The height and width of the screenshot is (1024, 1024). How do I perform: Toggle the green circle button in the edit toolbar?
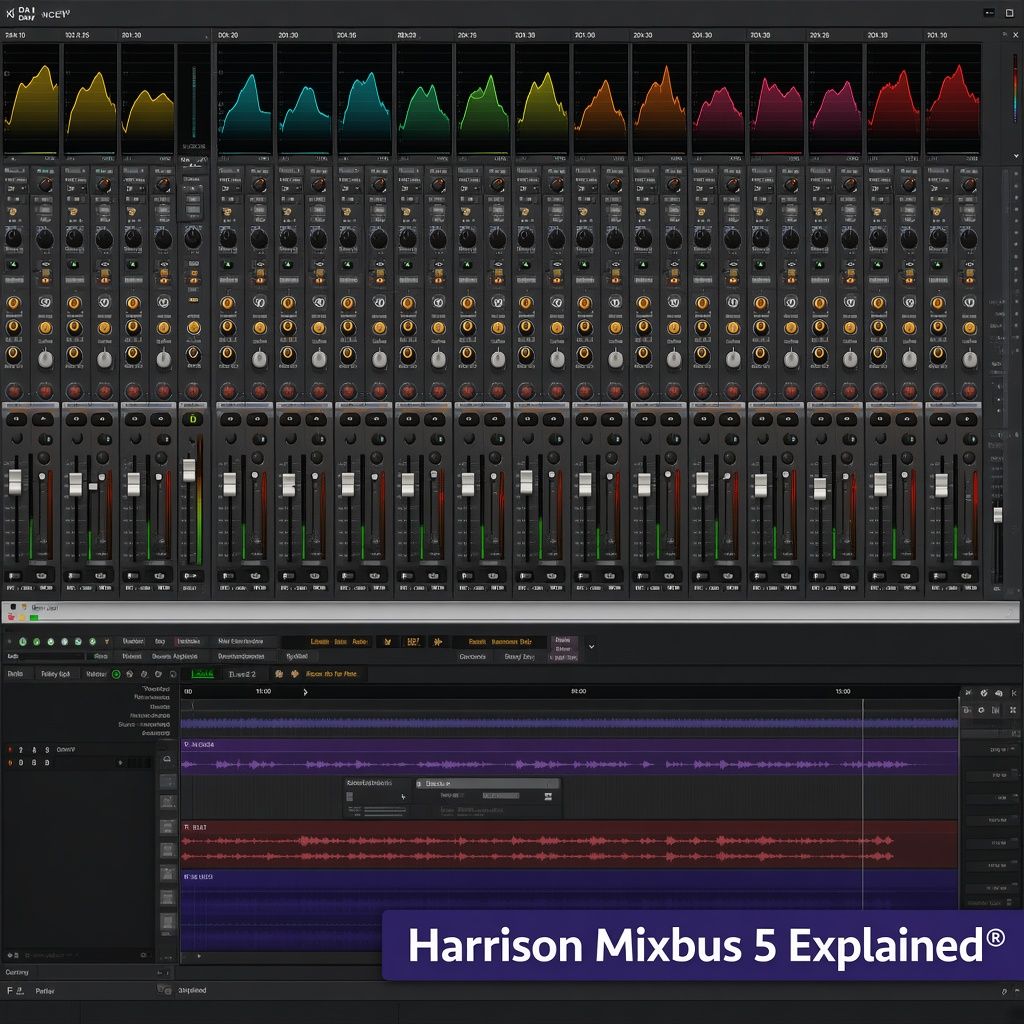tap(116, 674)
